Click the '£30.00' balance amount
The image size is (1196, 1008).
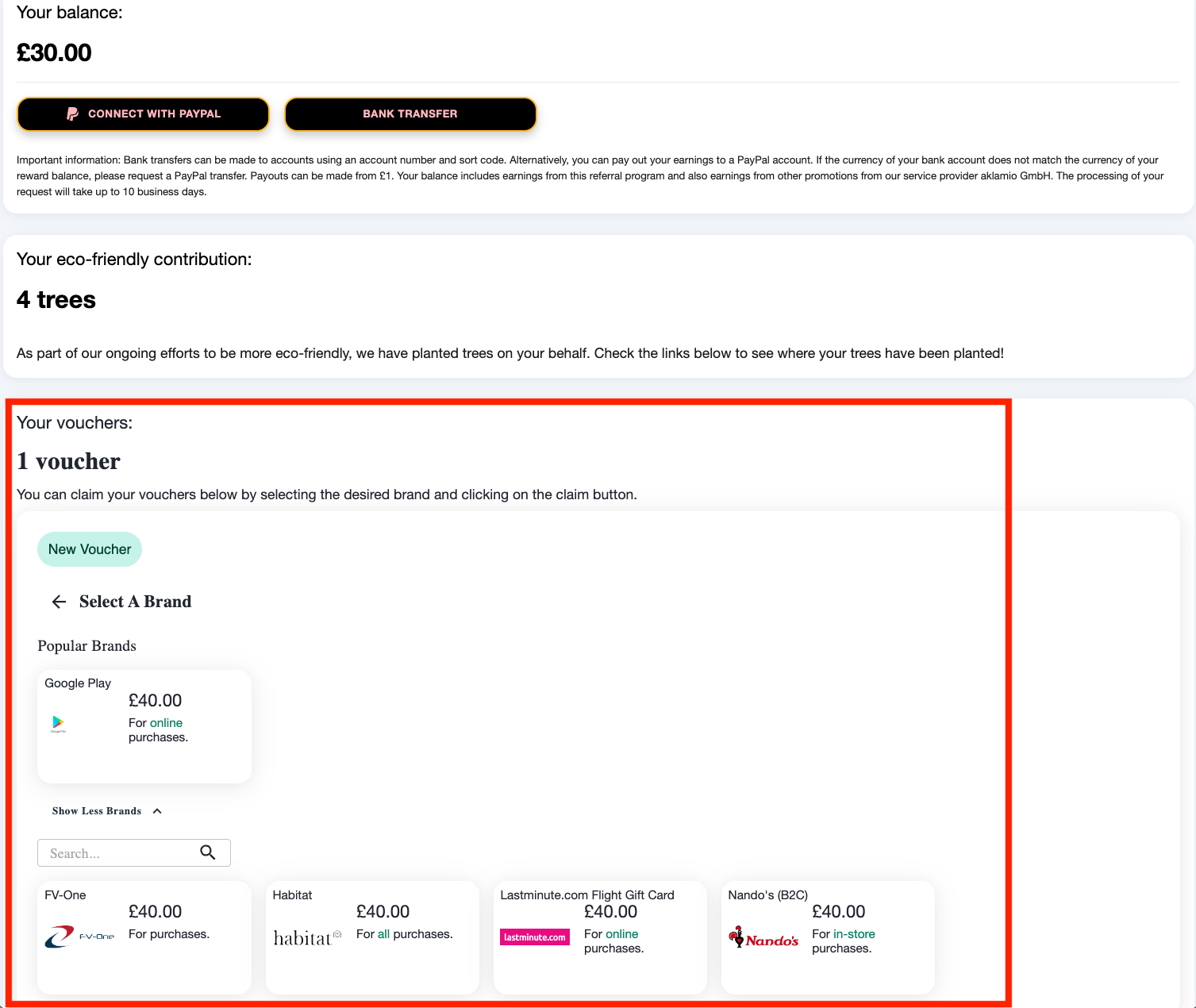54,53
